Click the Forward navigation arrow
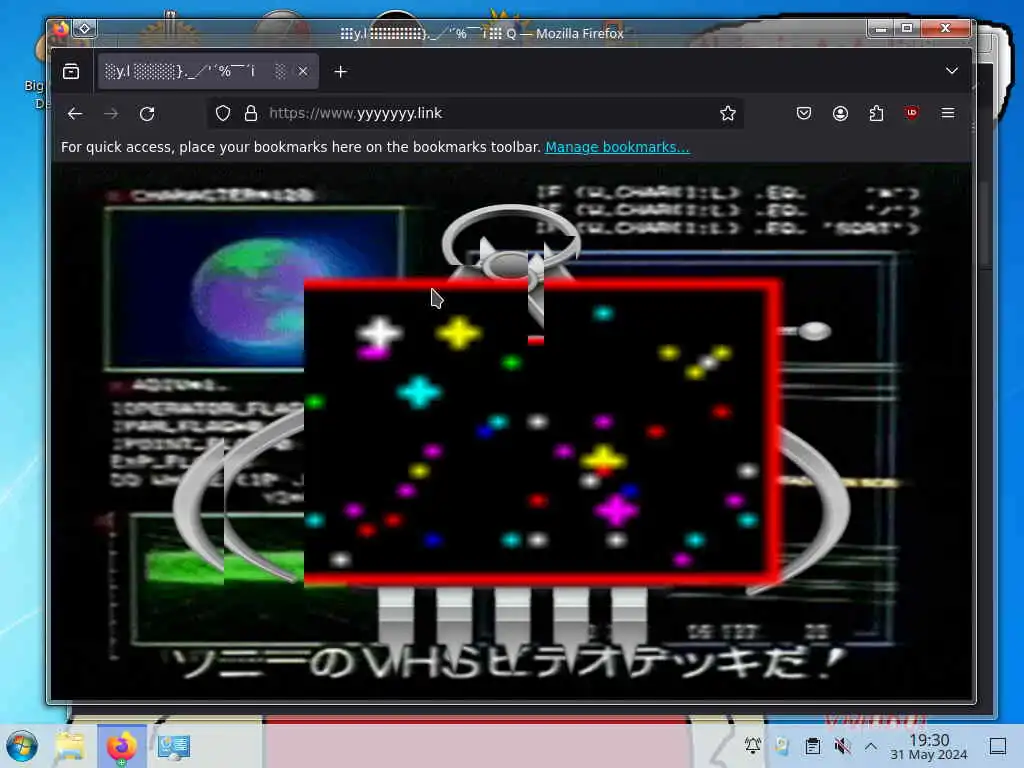Viewport: 1024px width, 768px height. point(111,114)
